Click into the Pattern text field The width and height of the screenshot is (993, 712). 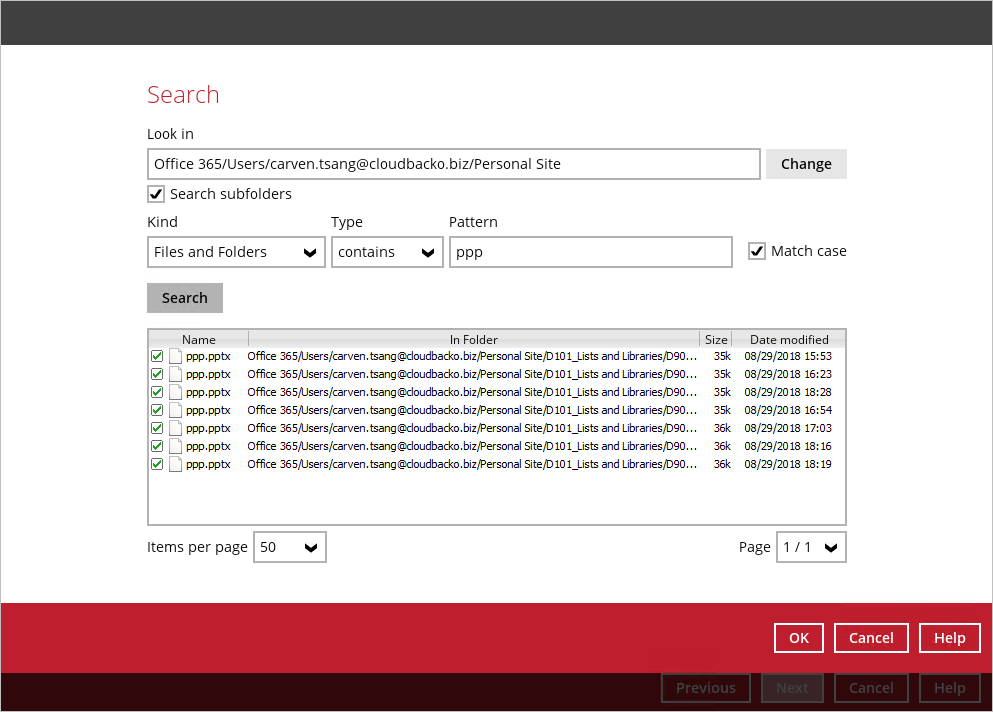(590, 253)
